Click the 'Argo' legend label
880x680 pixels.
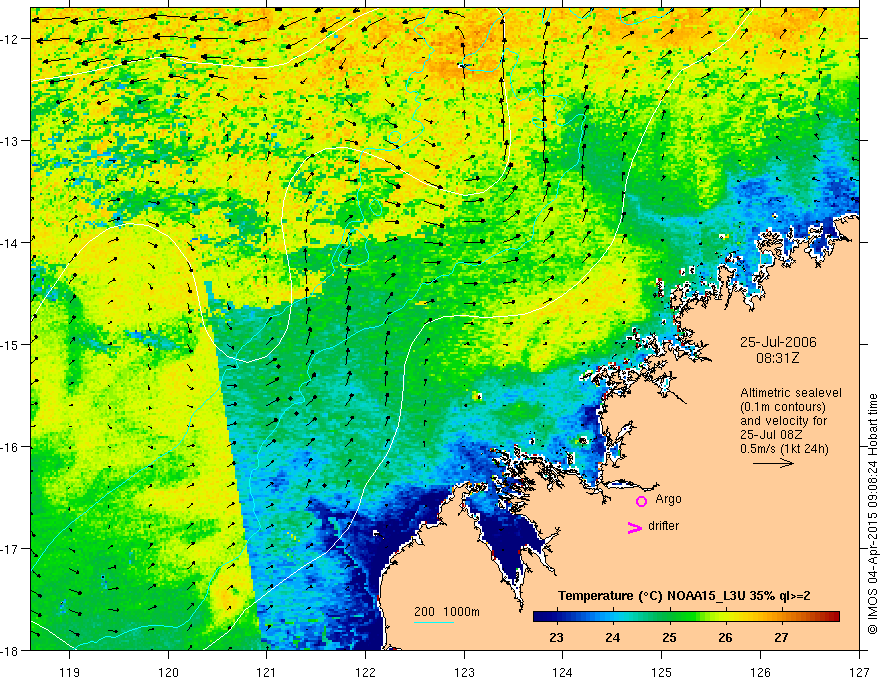pyautogui.click(x=668, y=499)
